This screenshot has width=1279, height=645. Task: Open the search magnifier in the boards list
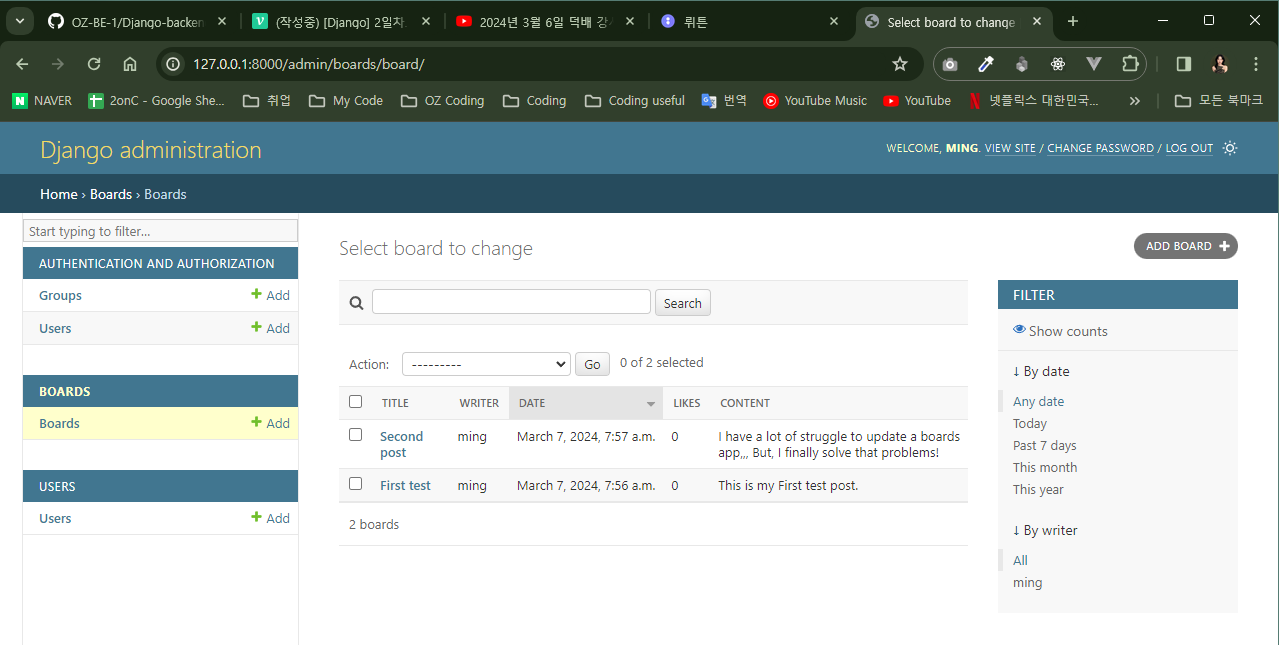pos(356,302)
